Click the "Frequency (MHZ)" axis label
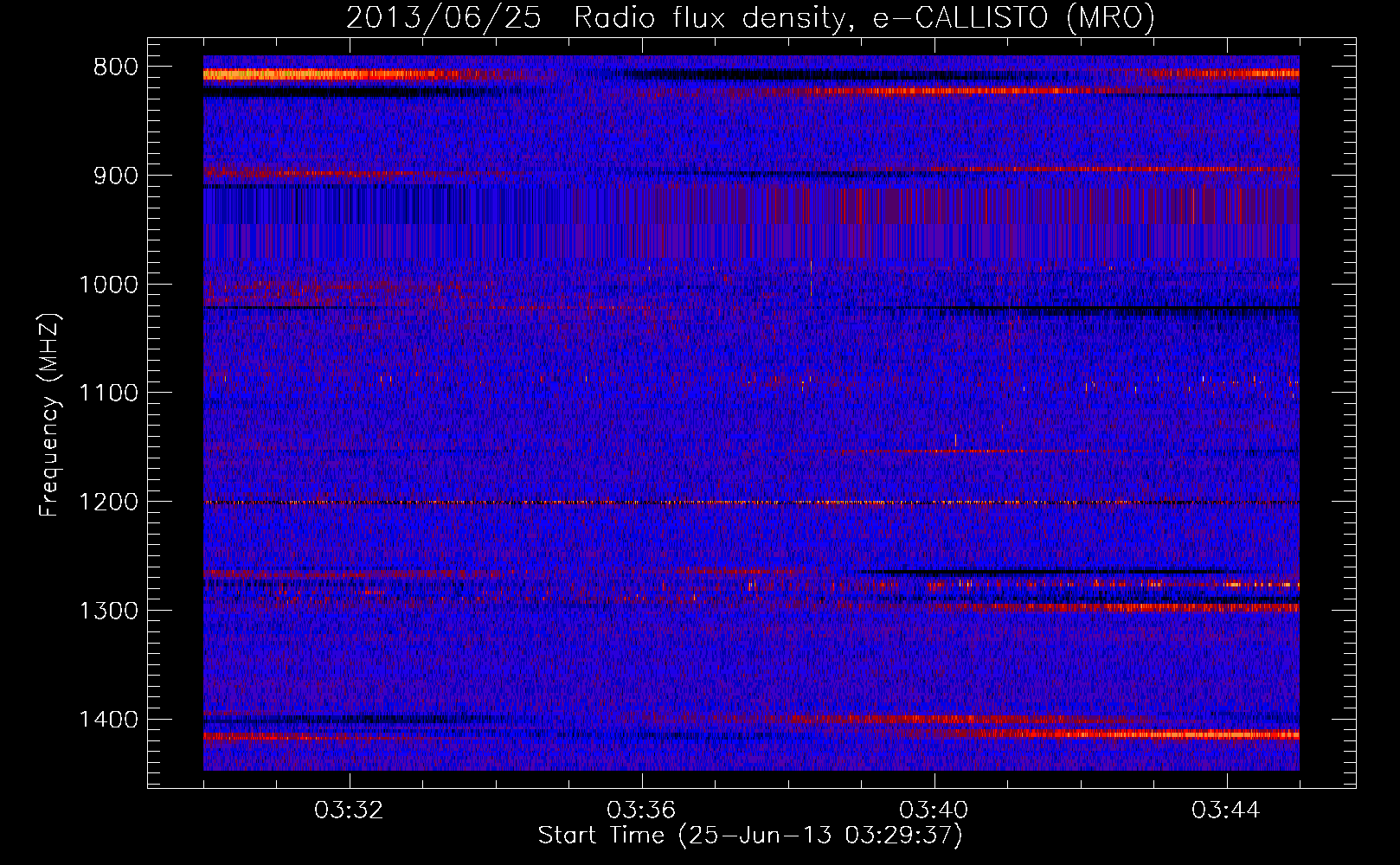Screen dimensions: 1400x865 pos(49,414)
